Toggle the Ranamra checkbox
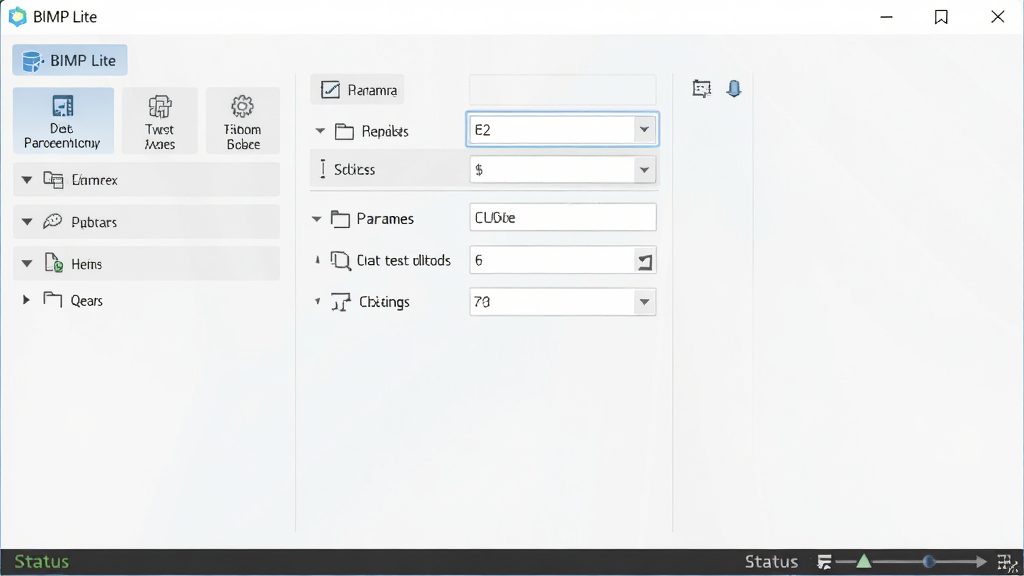 (330, 90)
